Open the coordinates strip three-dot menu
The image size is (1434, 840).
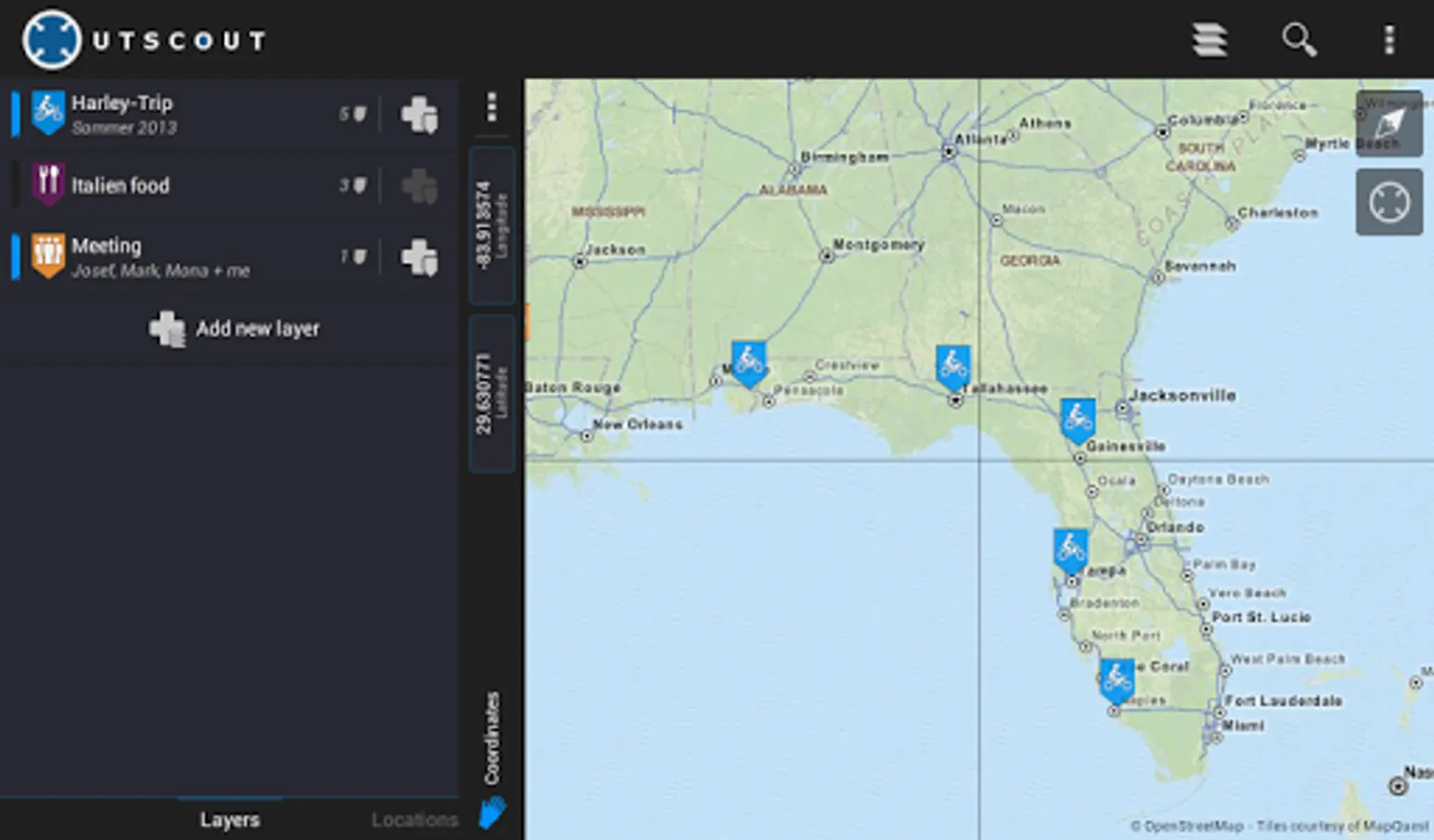(x=492, y=107)
